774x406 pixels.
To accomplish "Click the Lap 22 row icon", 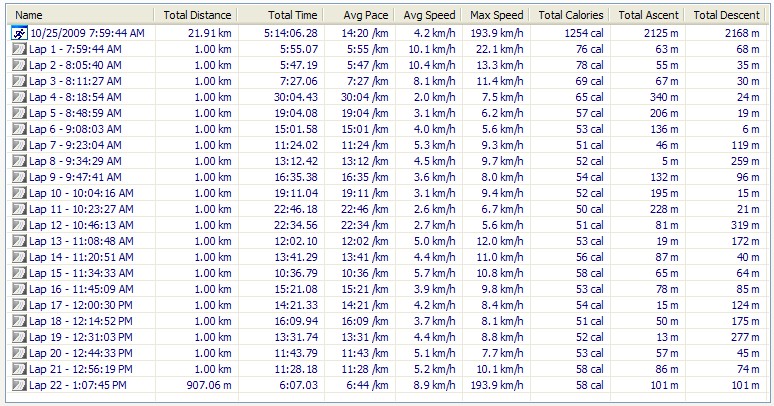I will pyautogui.click(x=19, y=385).
